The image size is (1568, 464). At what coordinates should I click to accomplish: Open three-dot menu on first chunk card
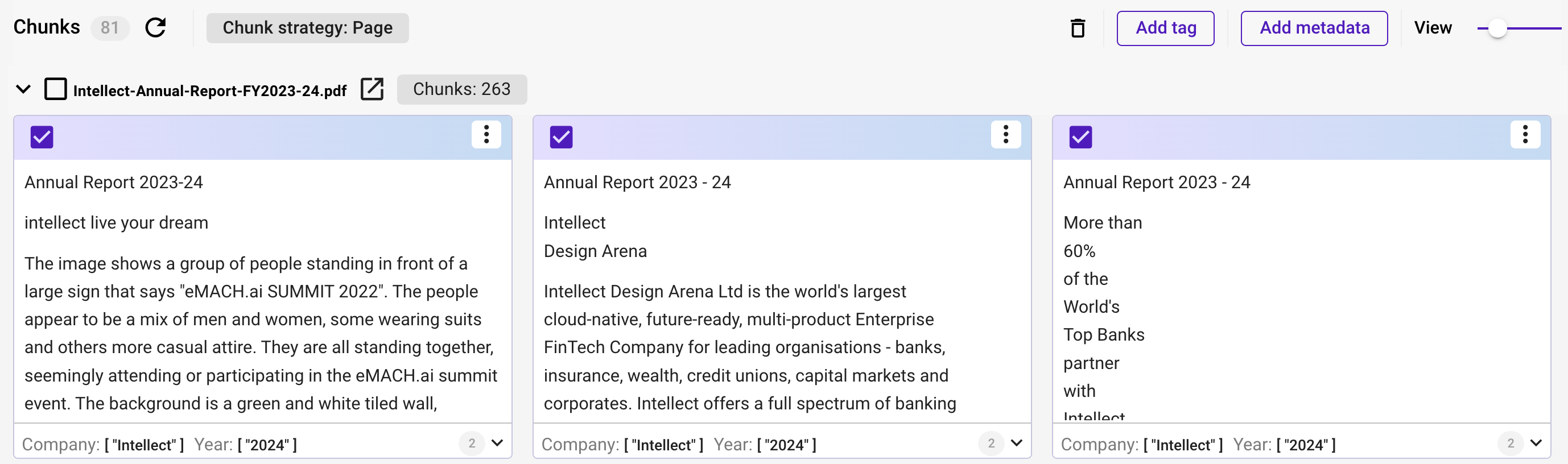click(x=486, y=134)
